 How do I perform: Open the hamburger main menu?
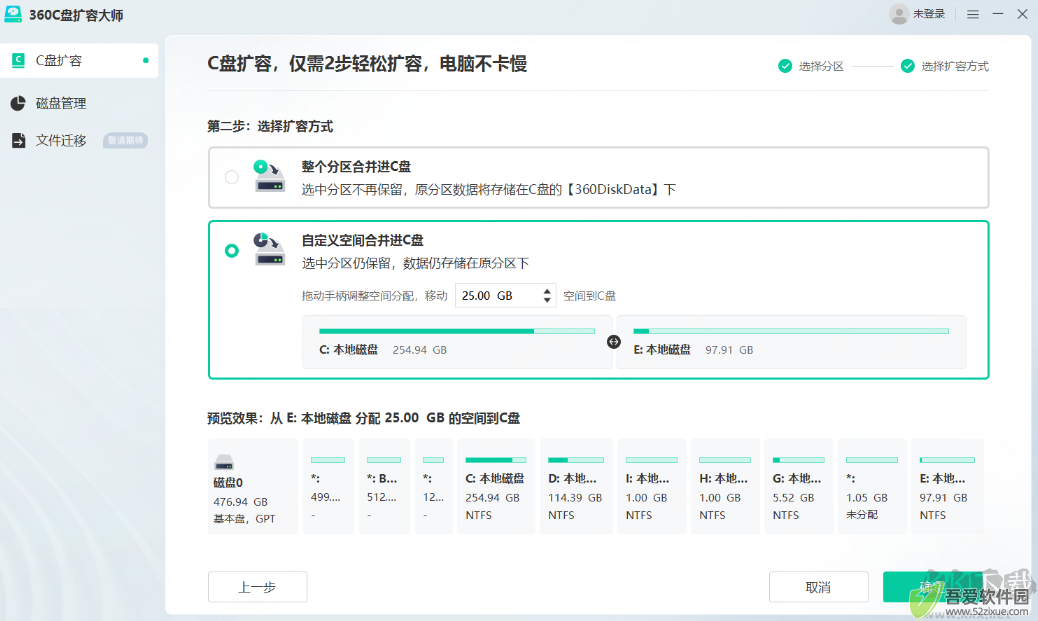tap(972, 14)
